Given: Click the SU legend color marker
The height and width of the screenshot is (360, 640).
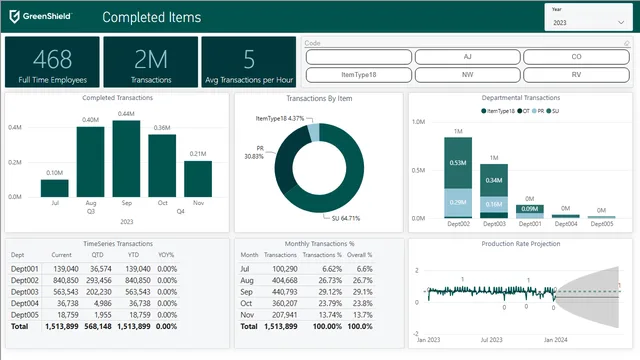Looking at the screenshot, I should [x=549, y=111].
